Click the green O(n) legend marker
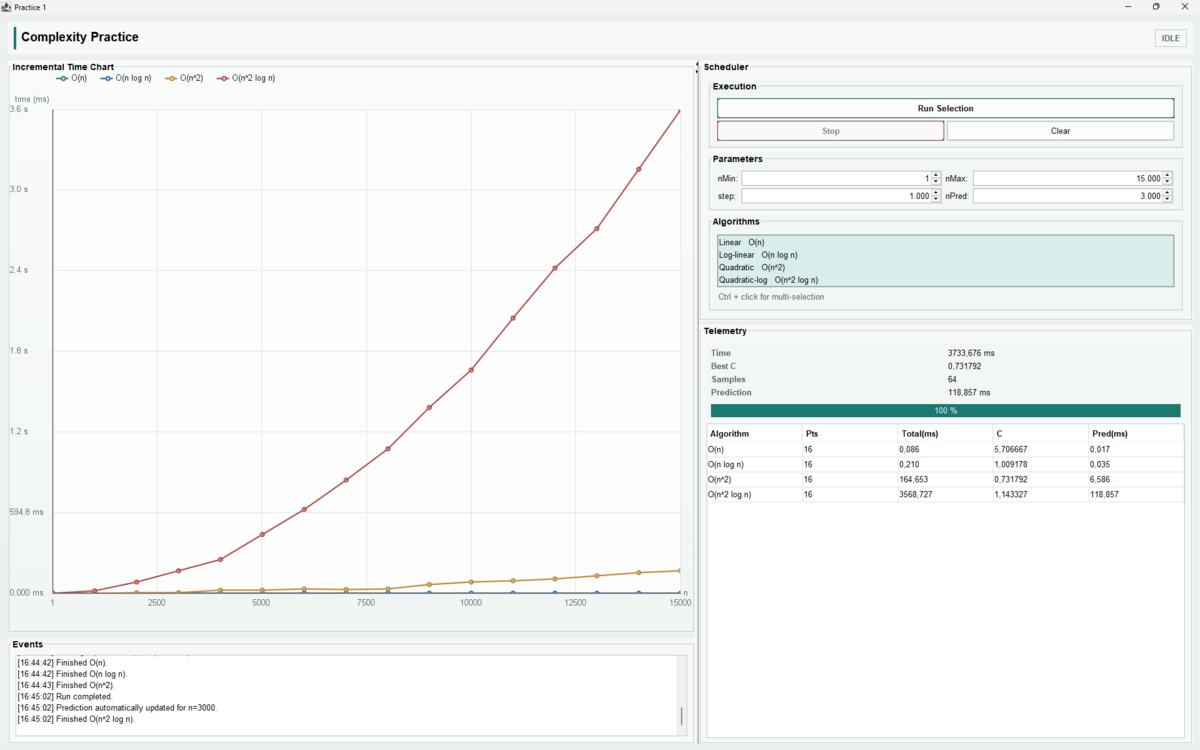This screenshot has height=750, width=1200. [62, 78]
